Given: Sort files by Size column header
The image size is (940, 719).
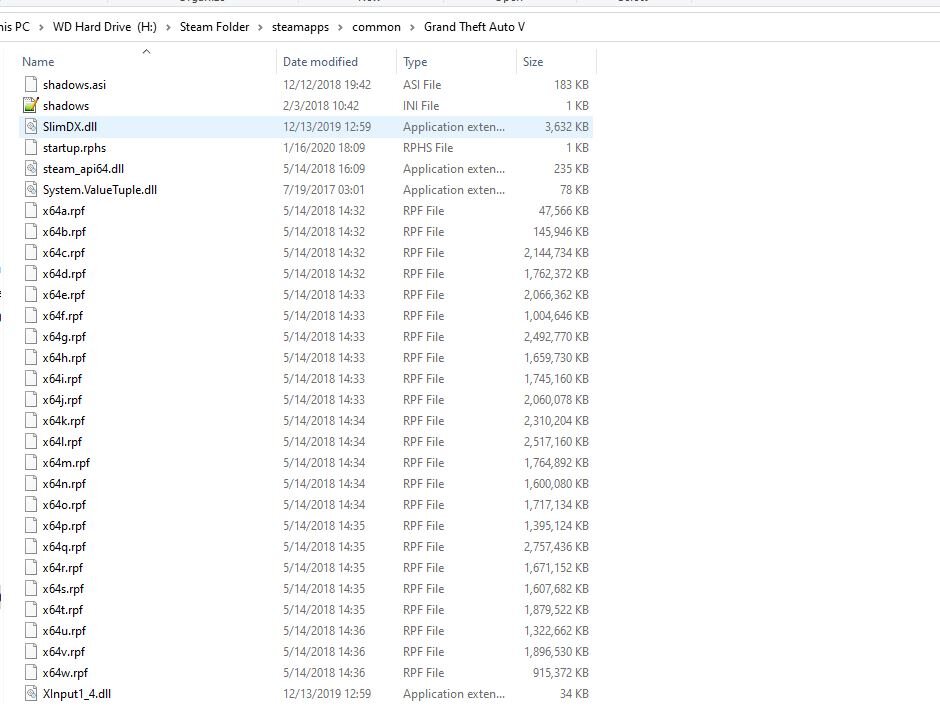Looking at the screenshot, I should (x=533, y=62).
